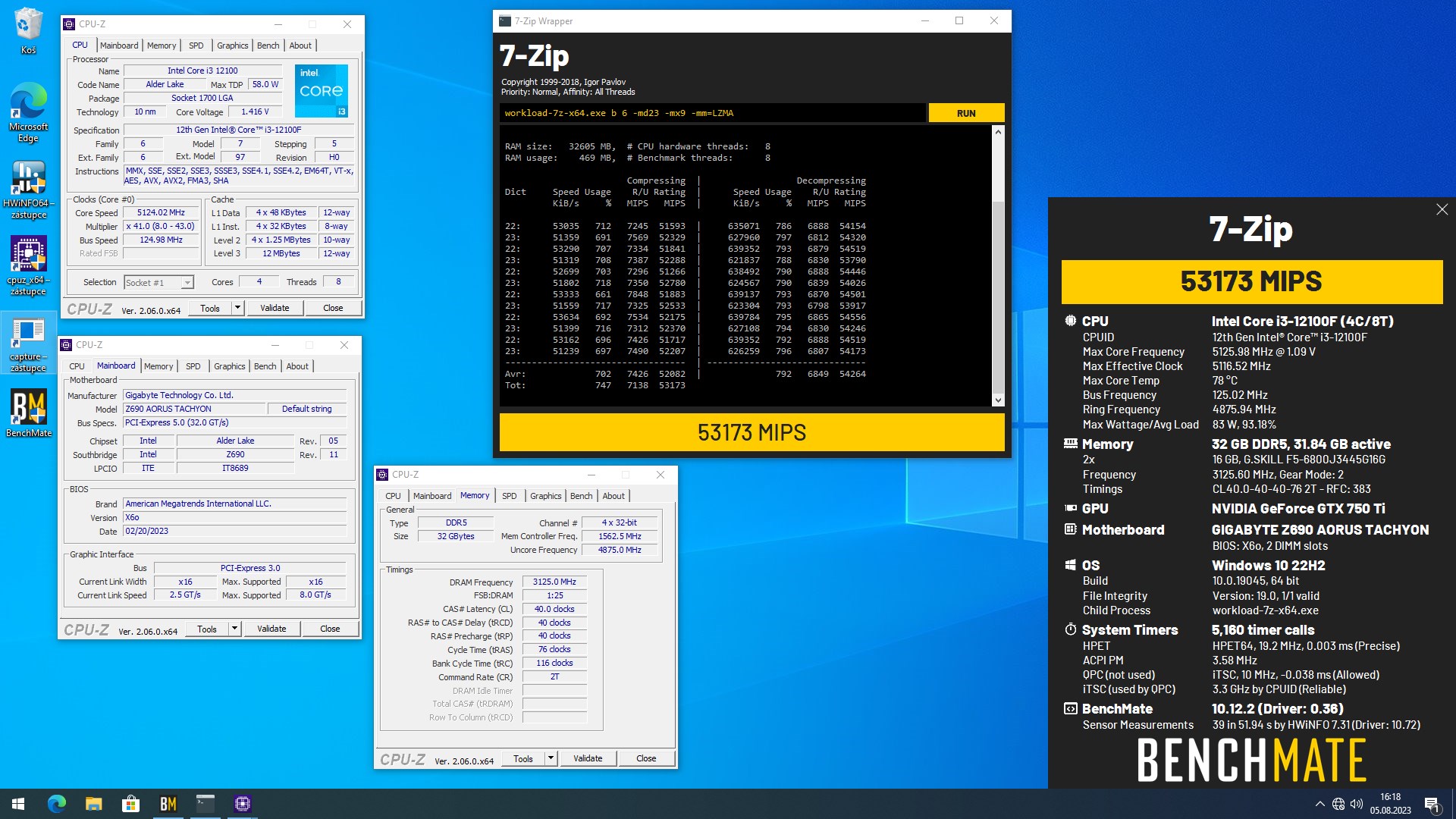Image resolution: width=1456 pixels, height=819 pixels.
Task: Click the taskbar clock showing 16:18
Action: click(1390, 804)
